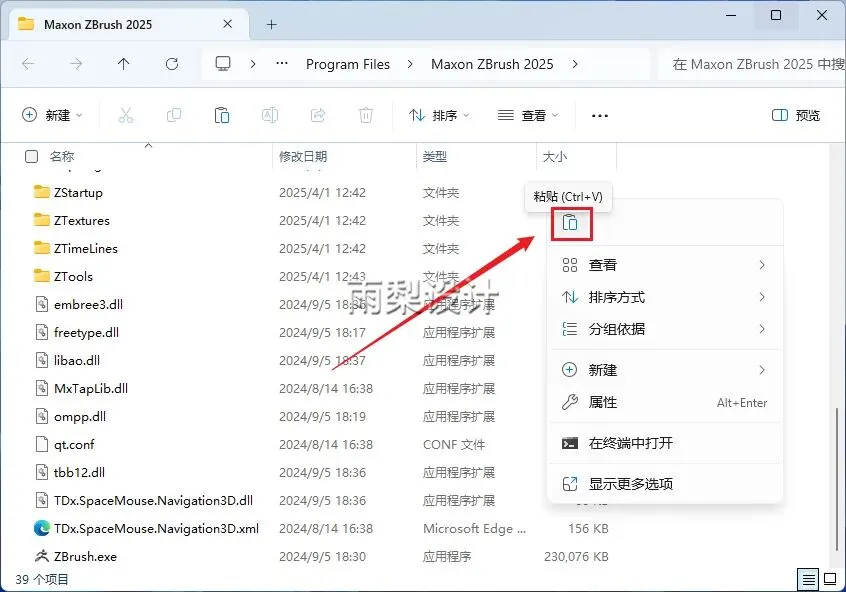Select the MxTapLib.dll file name

(x=91, y=389)
